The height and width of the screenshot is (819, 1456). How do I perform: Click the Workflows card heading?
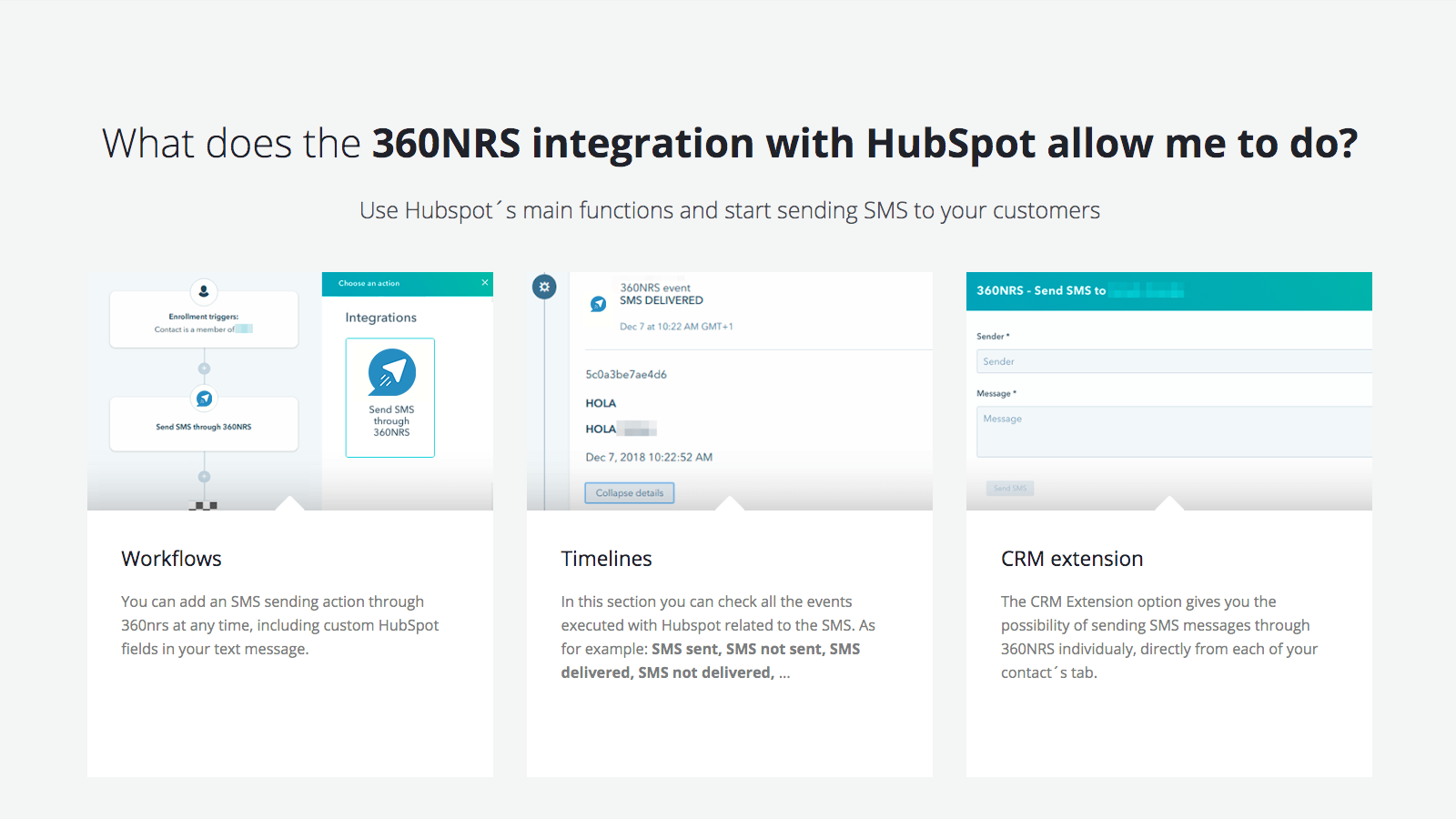171,559
